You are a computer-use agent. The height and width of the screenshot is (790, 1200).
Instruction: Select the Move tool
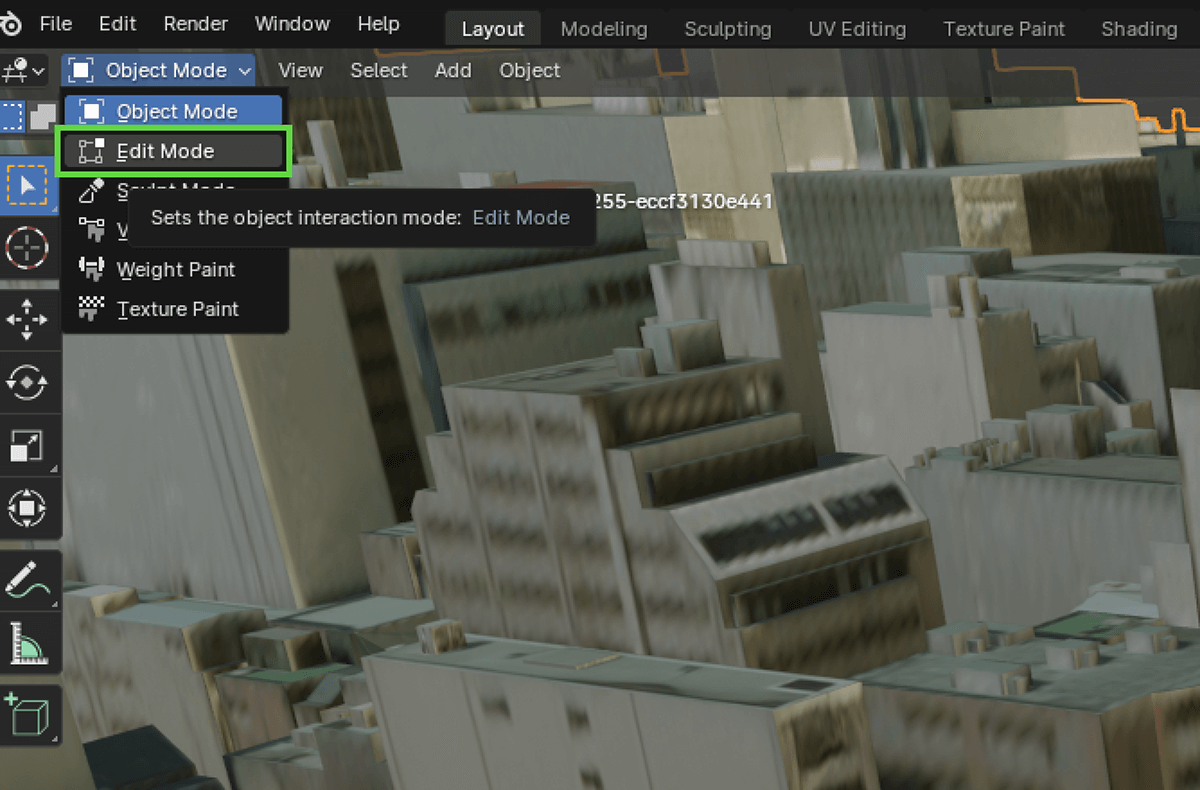coord(28,319)
